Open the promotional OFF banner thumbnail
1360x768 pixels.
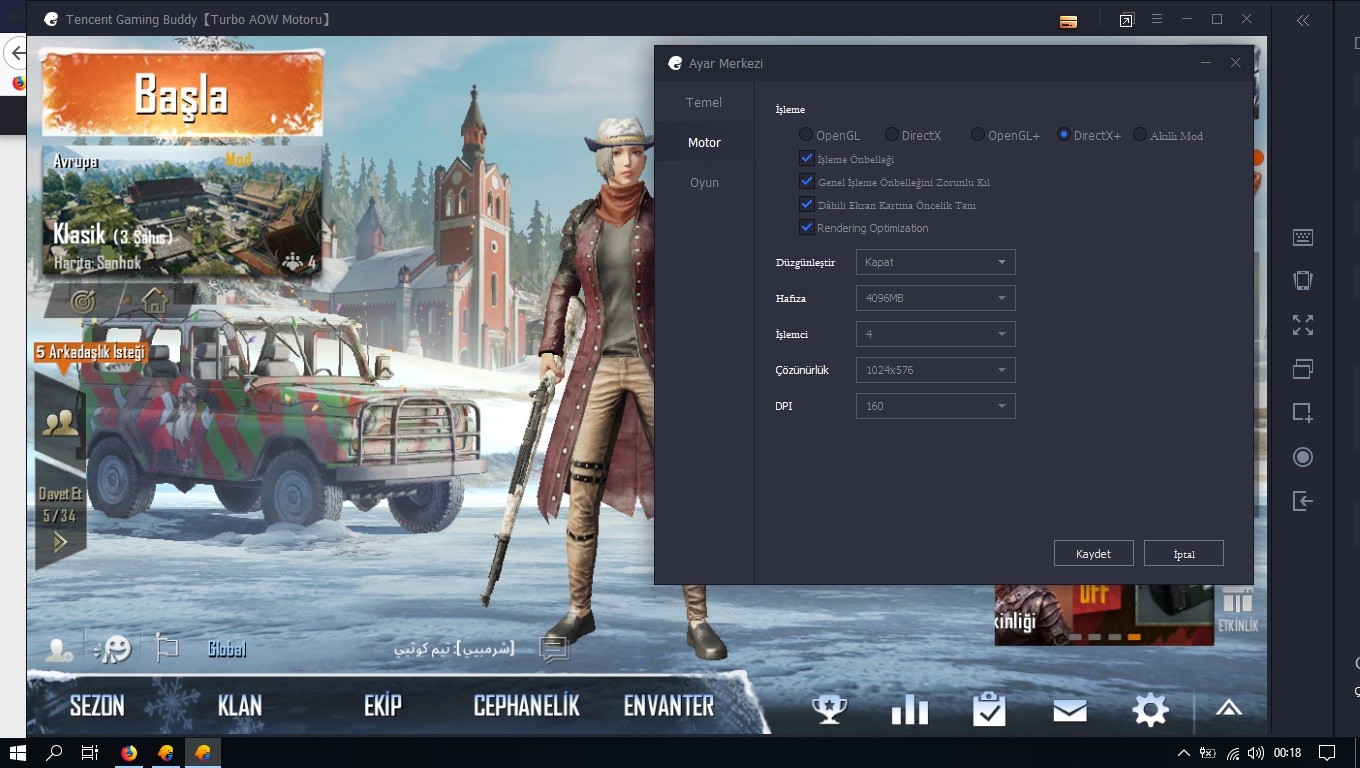(x=1104, y=614)
